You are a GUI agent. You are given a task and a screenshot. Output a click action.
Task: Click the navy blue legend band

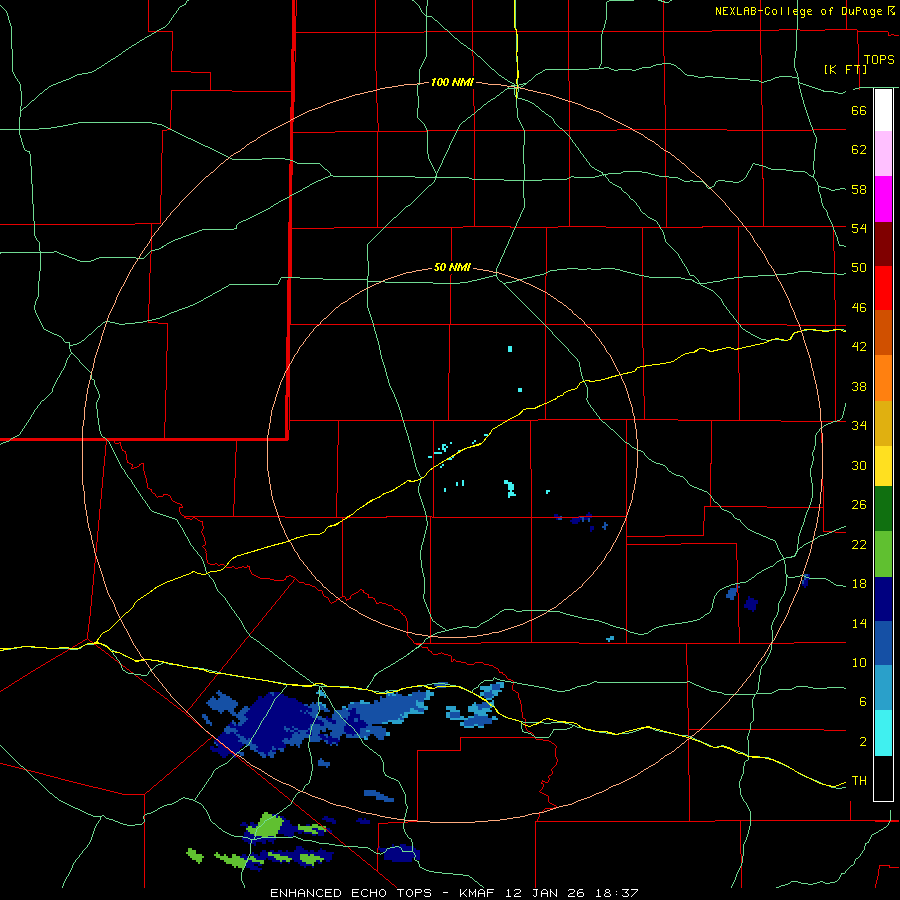coord(883,599)
